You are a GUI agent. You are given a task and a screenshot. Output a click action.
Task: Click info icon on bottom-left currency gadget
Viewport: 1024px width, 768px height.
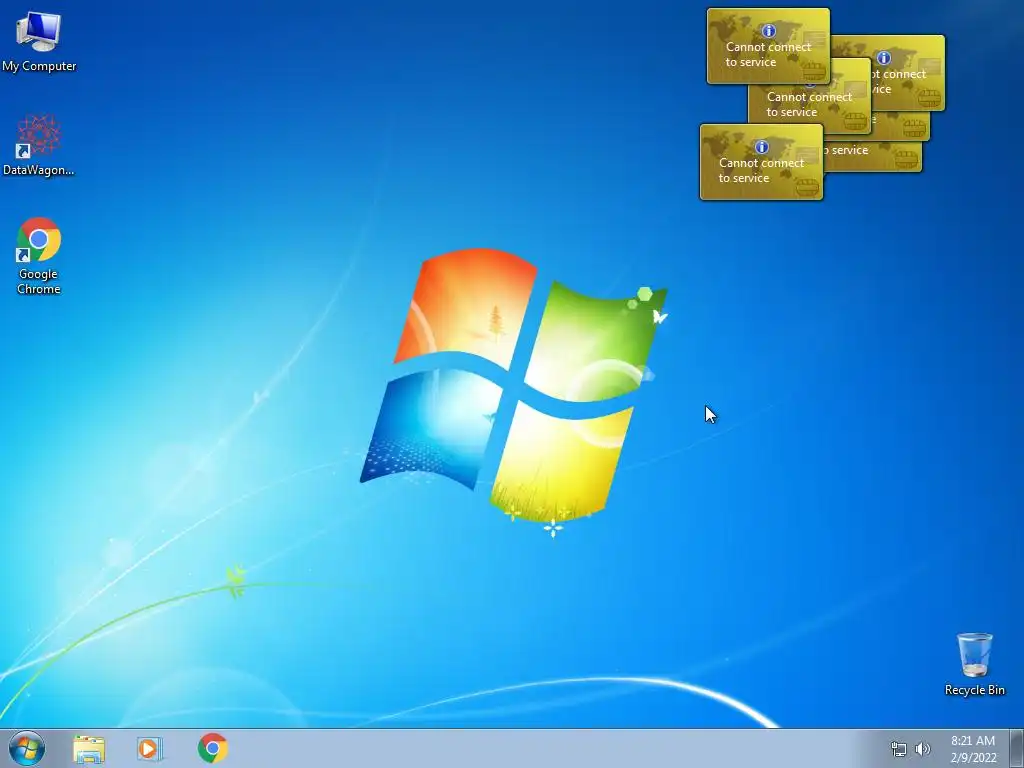pos(761,147)
